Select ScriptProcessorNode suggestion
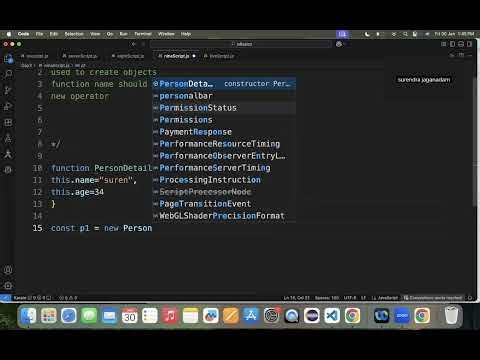Image resolution: width=480 pixels, height=360 pixels. [x=224, y=192]
